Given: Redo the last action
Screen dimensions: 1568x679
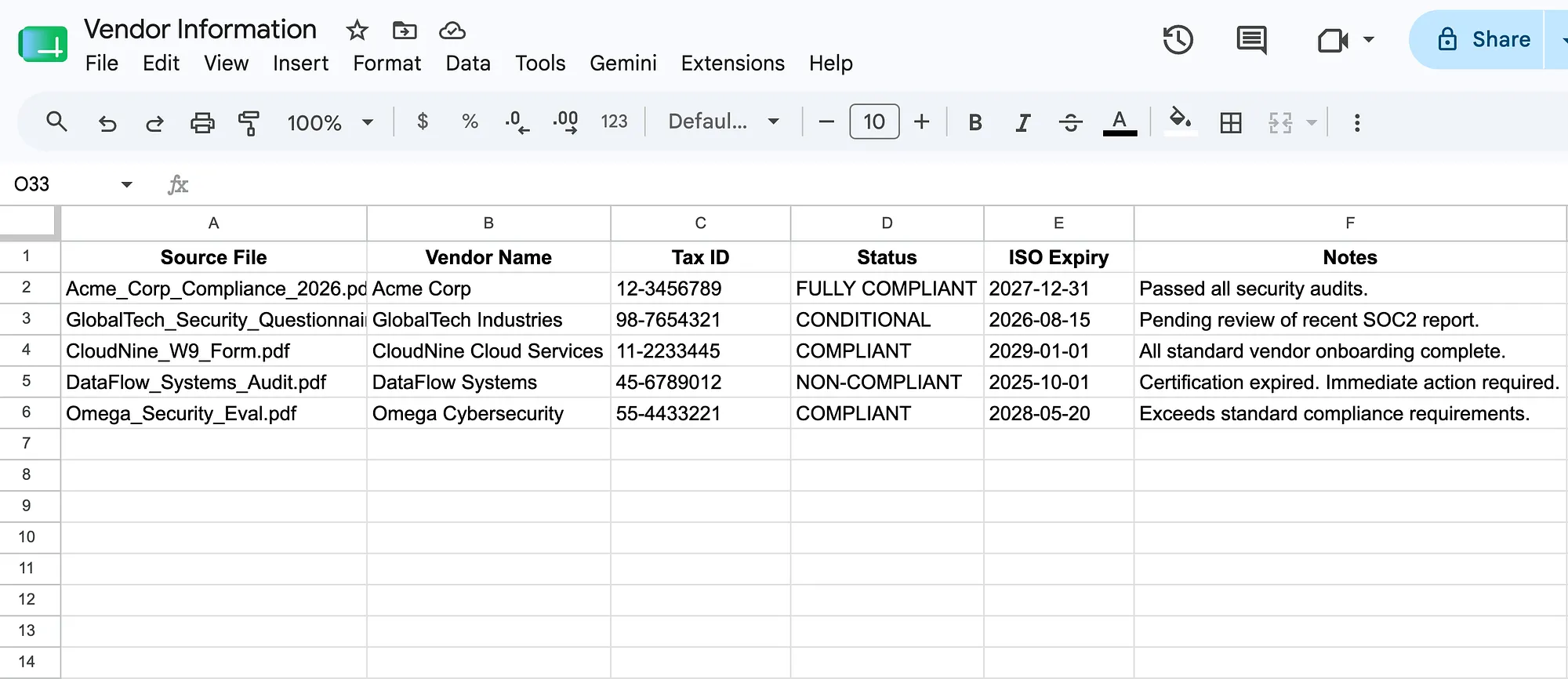Looking at the screenshot, I should (154, 122).
